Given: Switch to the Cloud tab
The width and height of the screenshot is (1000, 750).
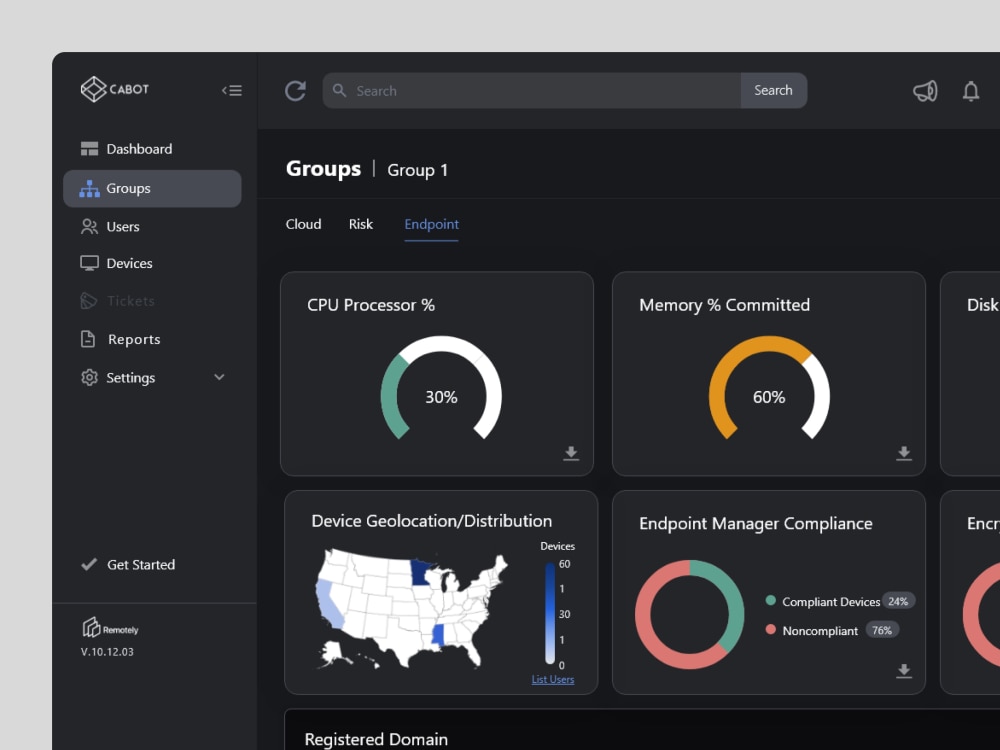Looking at the screenshot, I should pyautogui.click(x=304, y=224).
